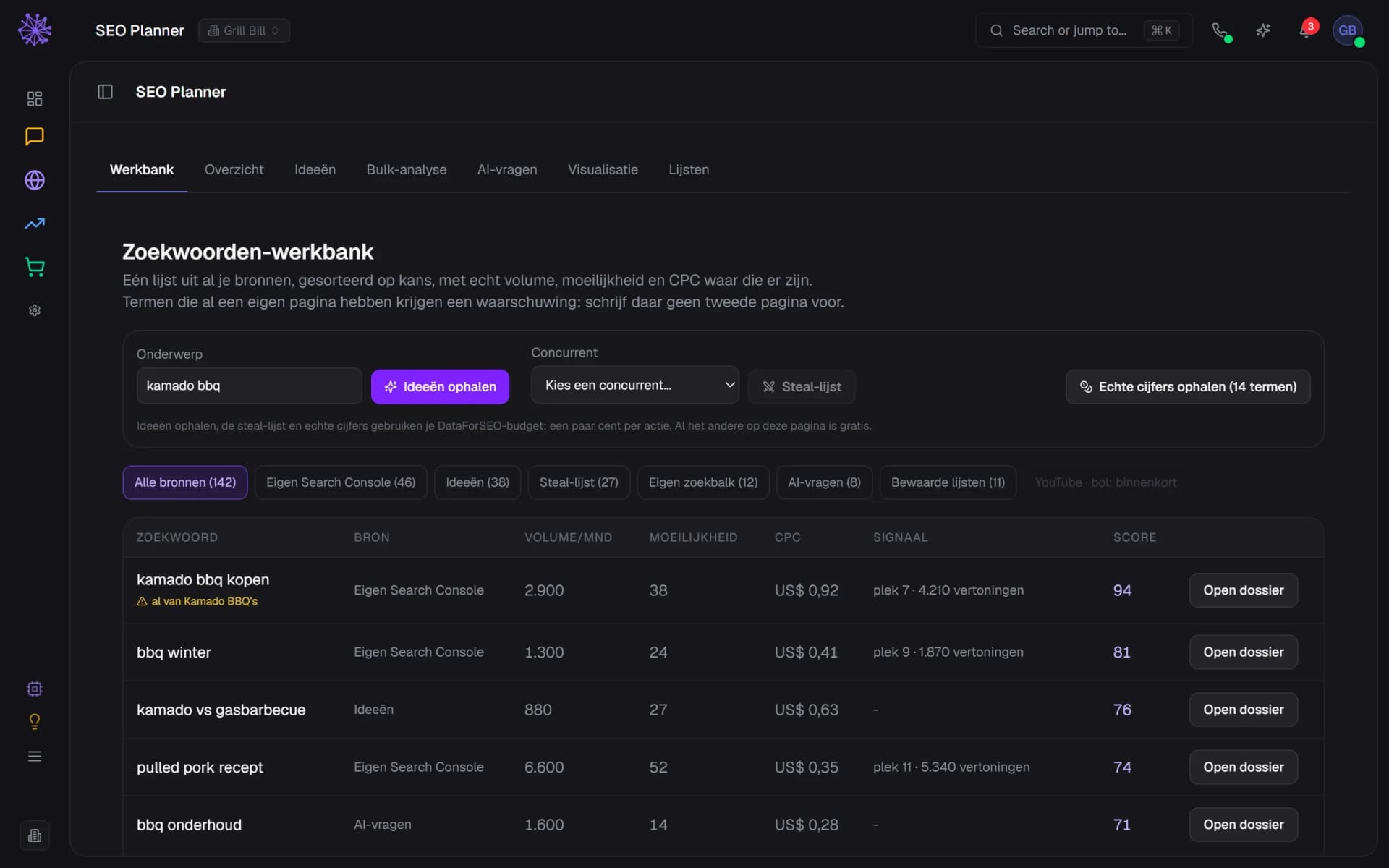Image resolution: width=1389 pixels, height=868 pixels.
Task: Filter by Eigen Search Console (46)
Action: (x=341, y=482)
